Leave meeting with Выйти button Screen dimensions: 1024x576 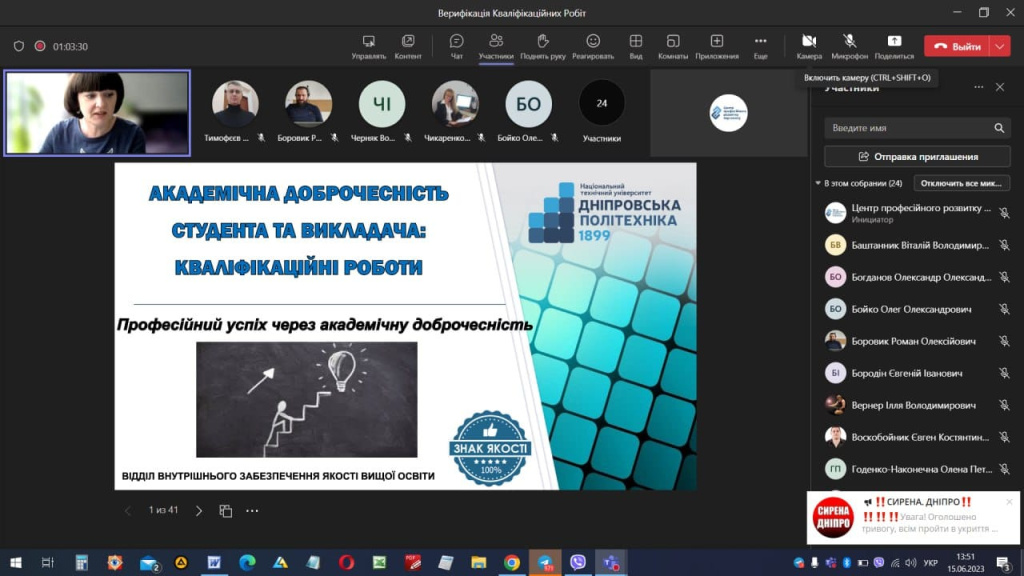coord(957,46)
